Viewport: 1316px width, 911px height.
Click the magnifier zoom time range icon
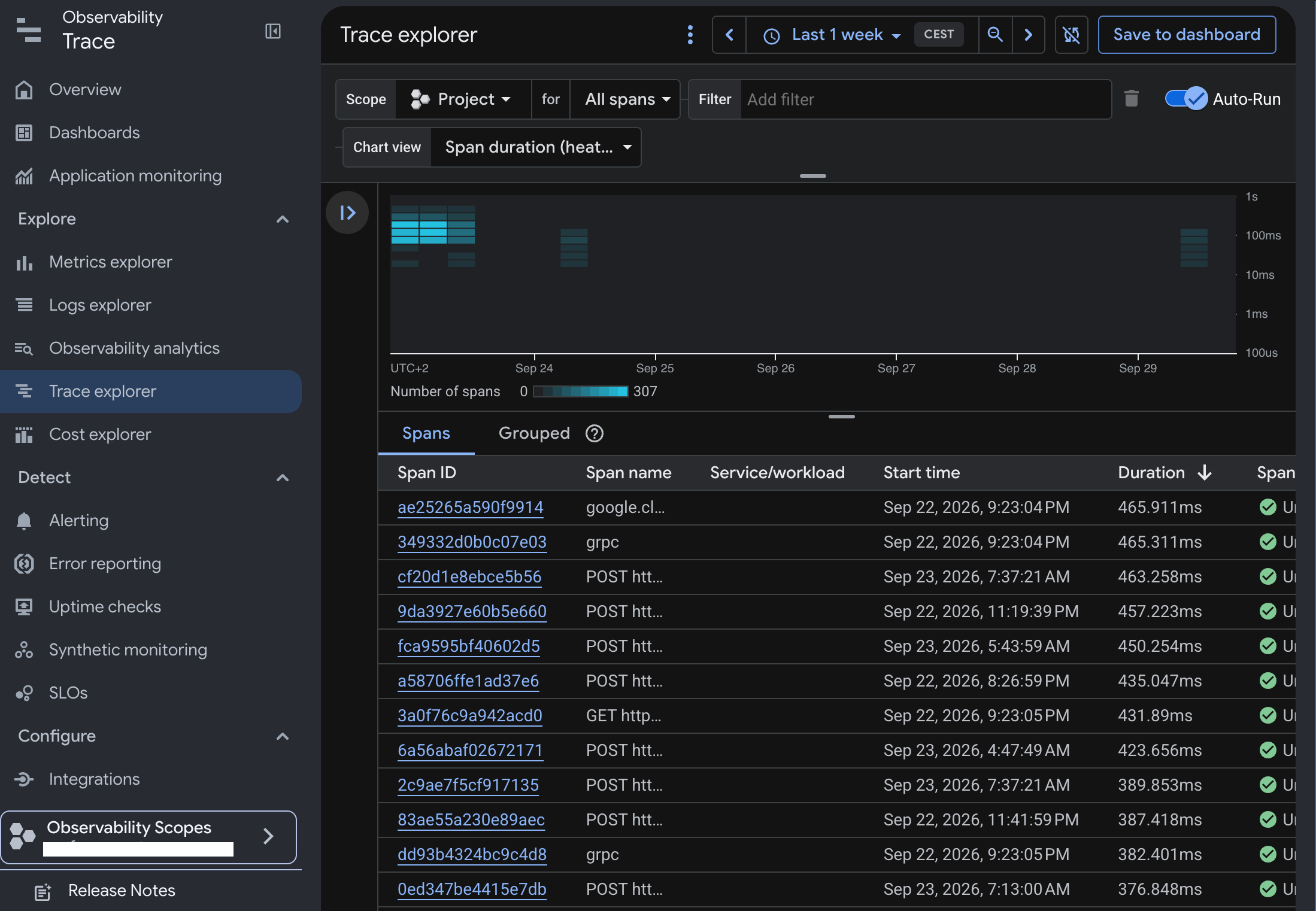[x=995, y=35]
